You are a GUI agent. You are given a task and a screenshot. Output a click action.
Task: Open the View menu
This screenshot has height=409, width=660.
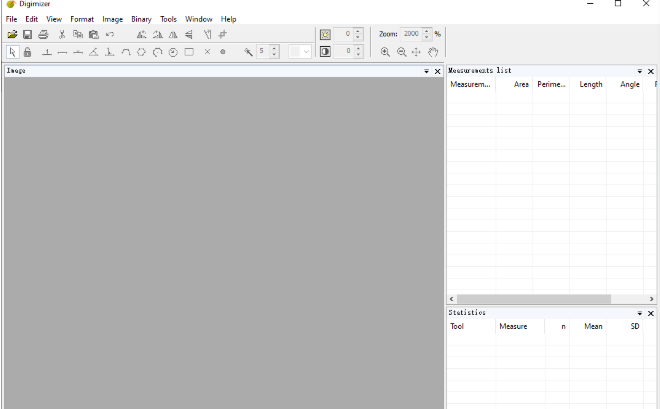pos(54,19)
